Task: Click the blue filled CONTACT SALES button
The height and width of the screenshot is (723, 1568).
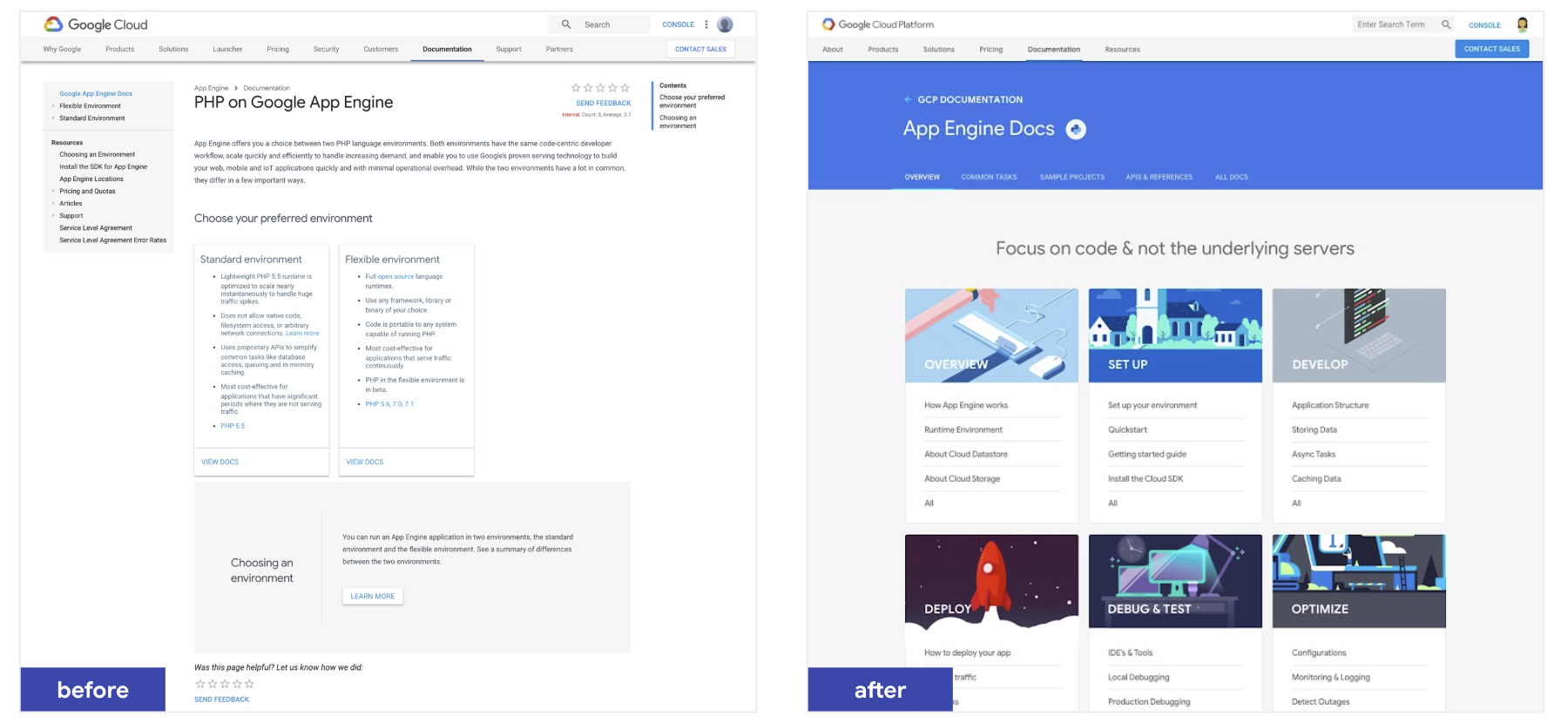Action: click(x=1491, y=49)
